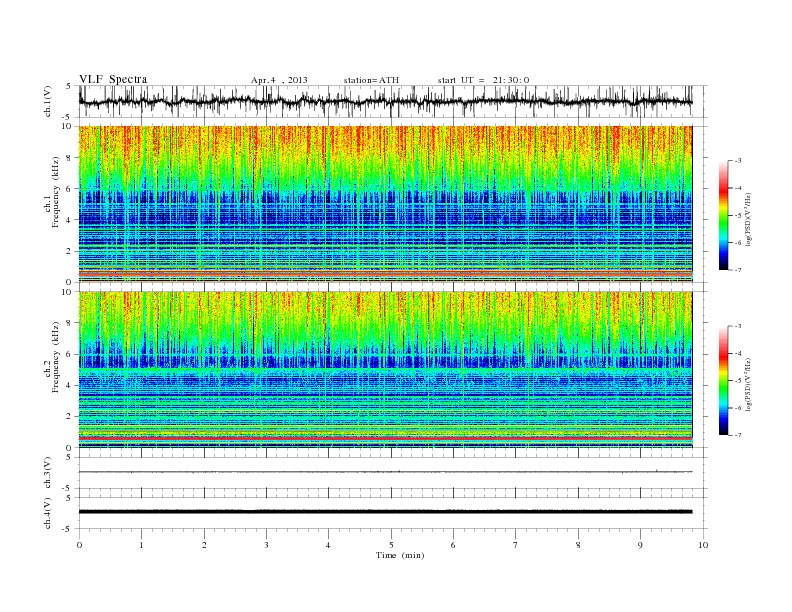
Task: Click the ch.2 frequency tick label "8"
Action: 69,323
